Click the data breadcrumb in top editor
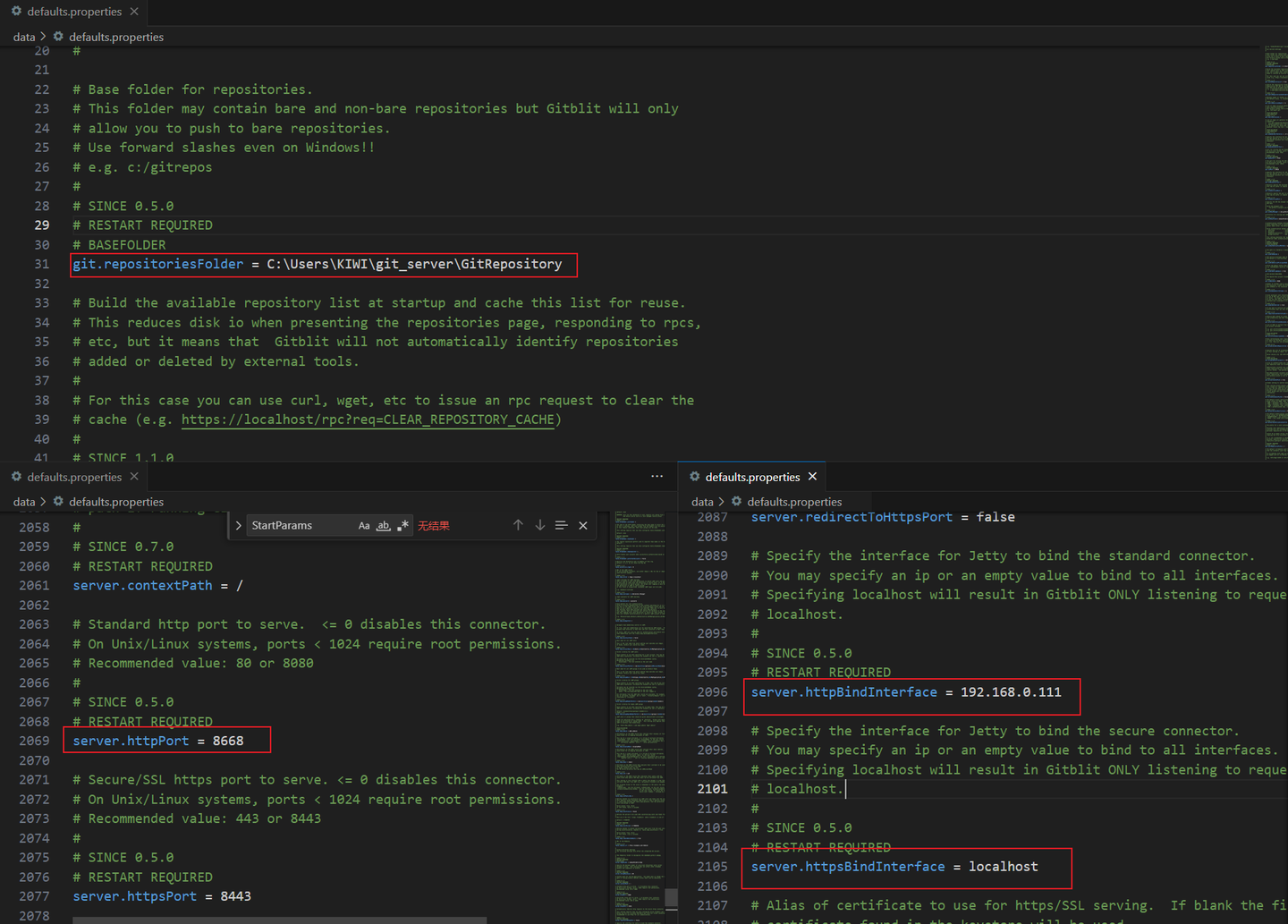 coord(24,37)
